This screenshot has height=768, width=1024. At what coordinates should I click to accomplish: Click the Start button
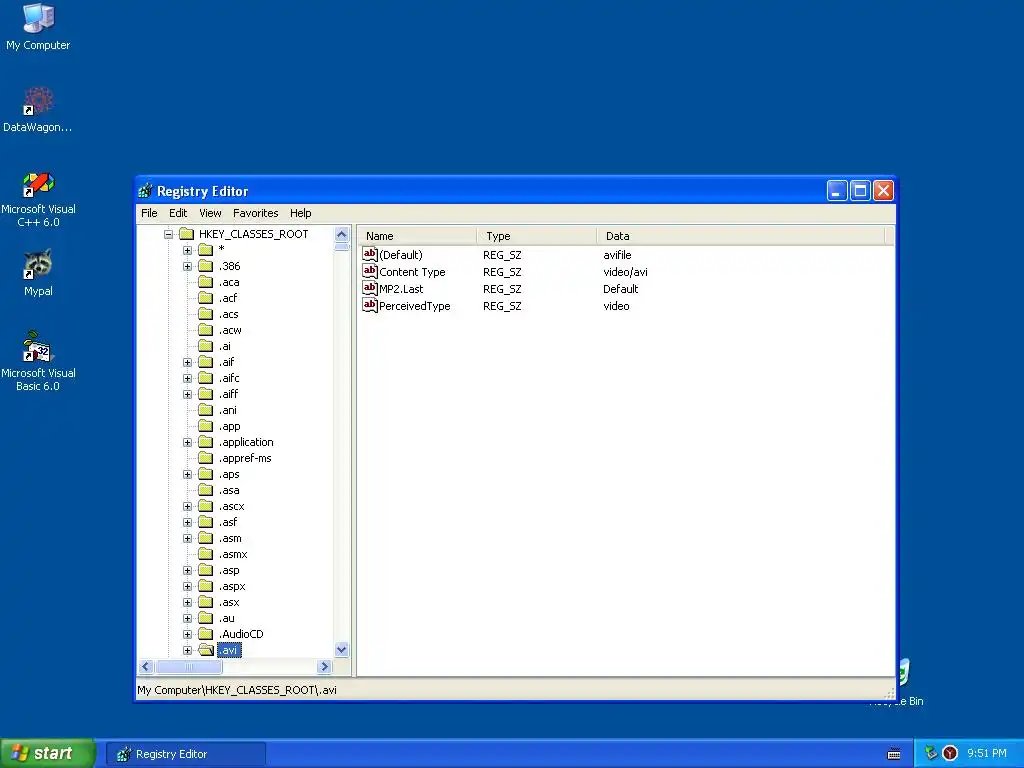[48, 753]
